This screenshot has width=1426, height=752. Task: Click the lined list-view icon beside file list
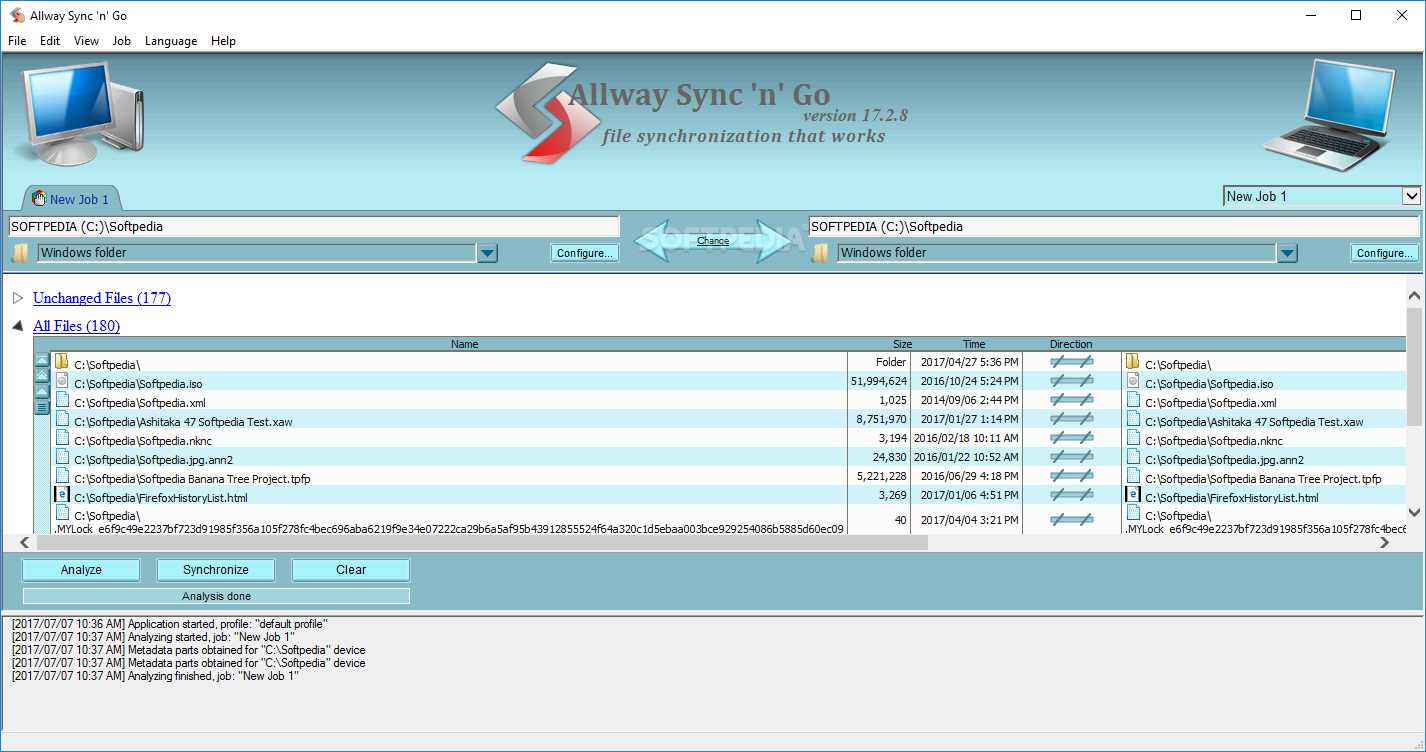click(x=42, y=407)
